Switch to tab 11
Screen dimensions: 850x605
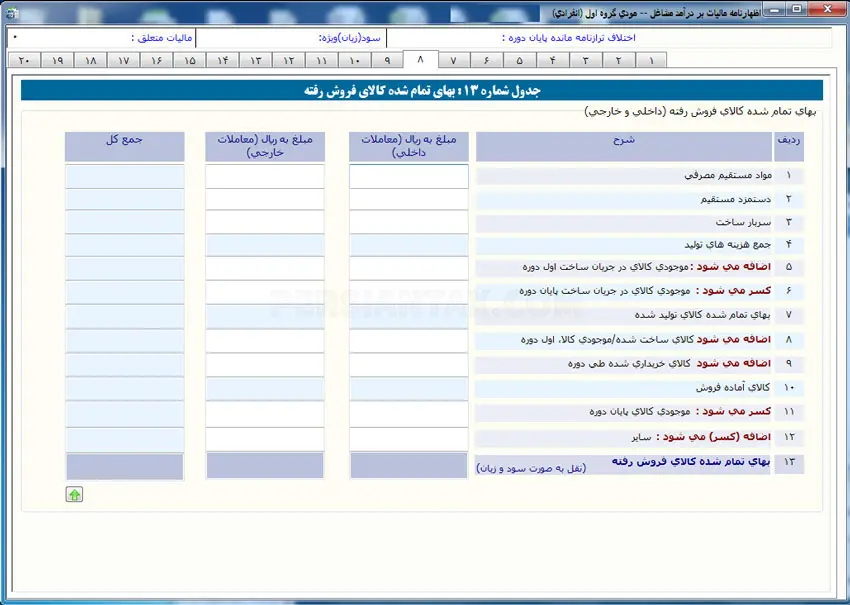click(x=321, y=60)
